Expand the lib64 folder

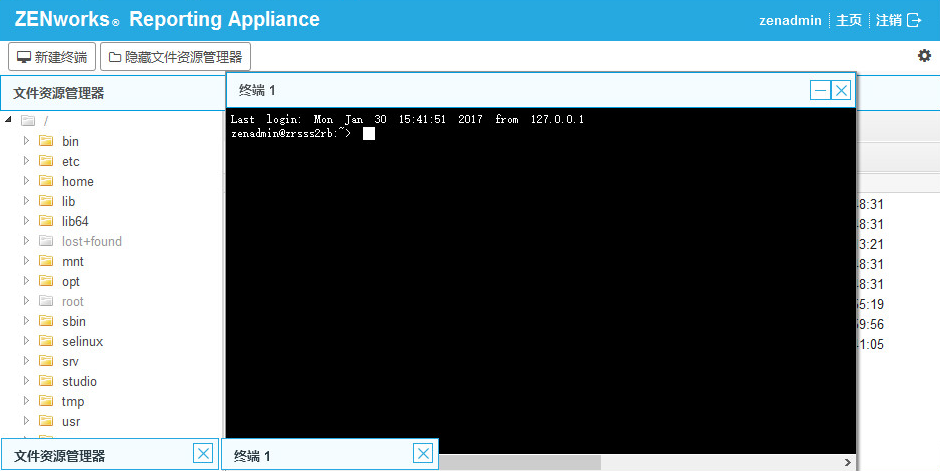pos(26,221)
